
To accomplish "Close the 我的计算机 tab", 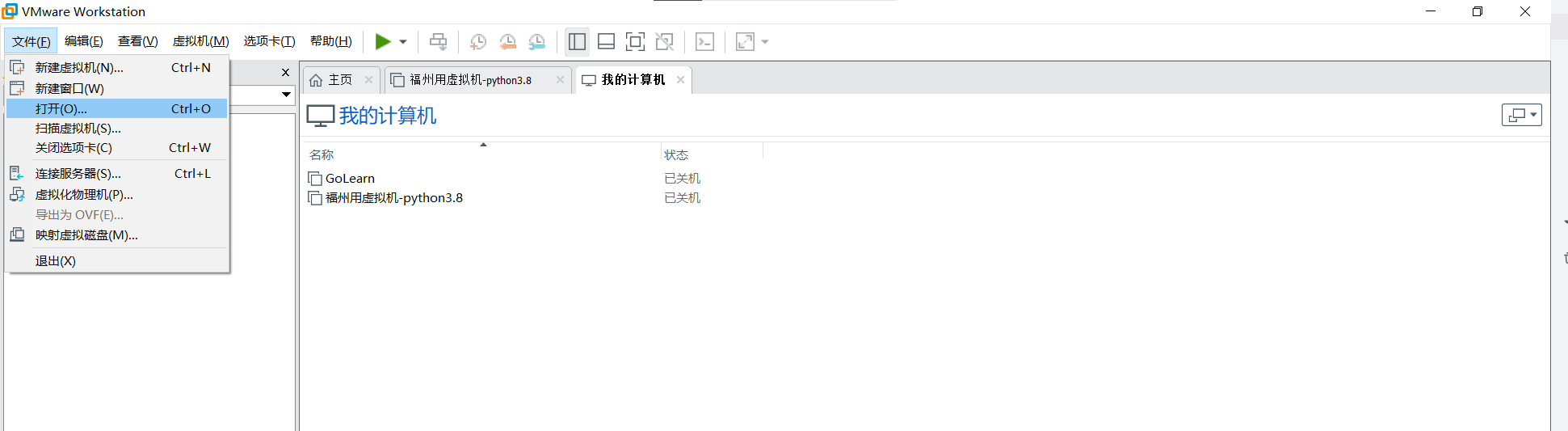I will [x=680, y=79].
